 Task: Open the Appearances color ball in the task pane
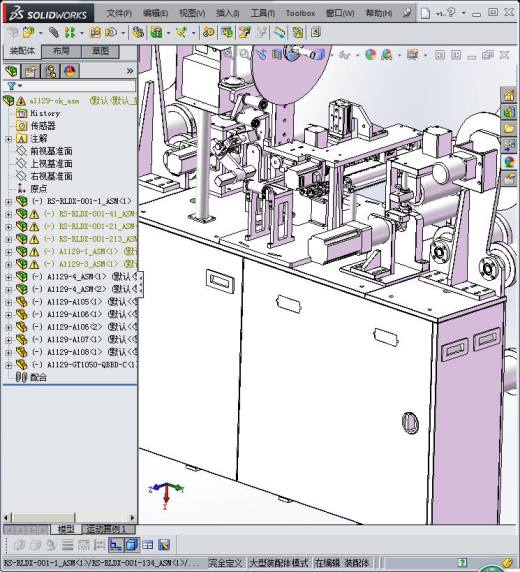[509, 161]
